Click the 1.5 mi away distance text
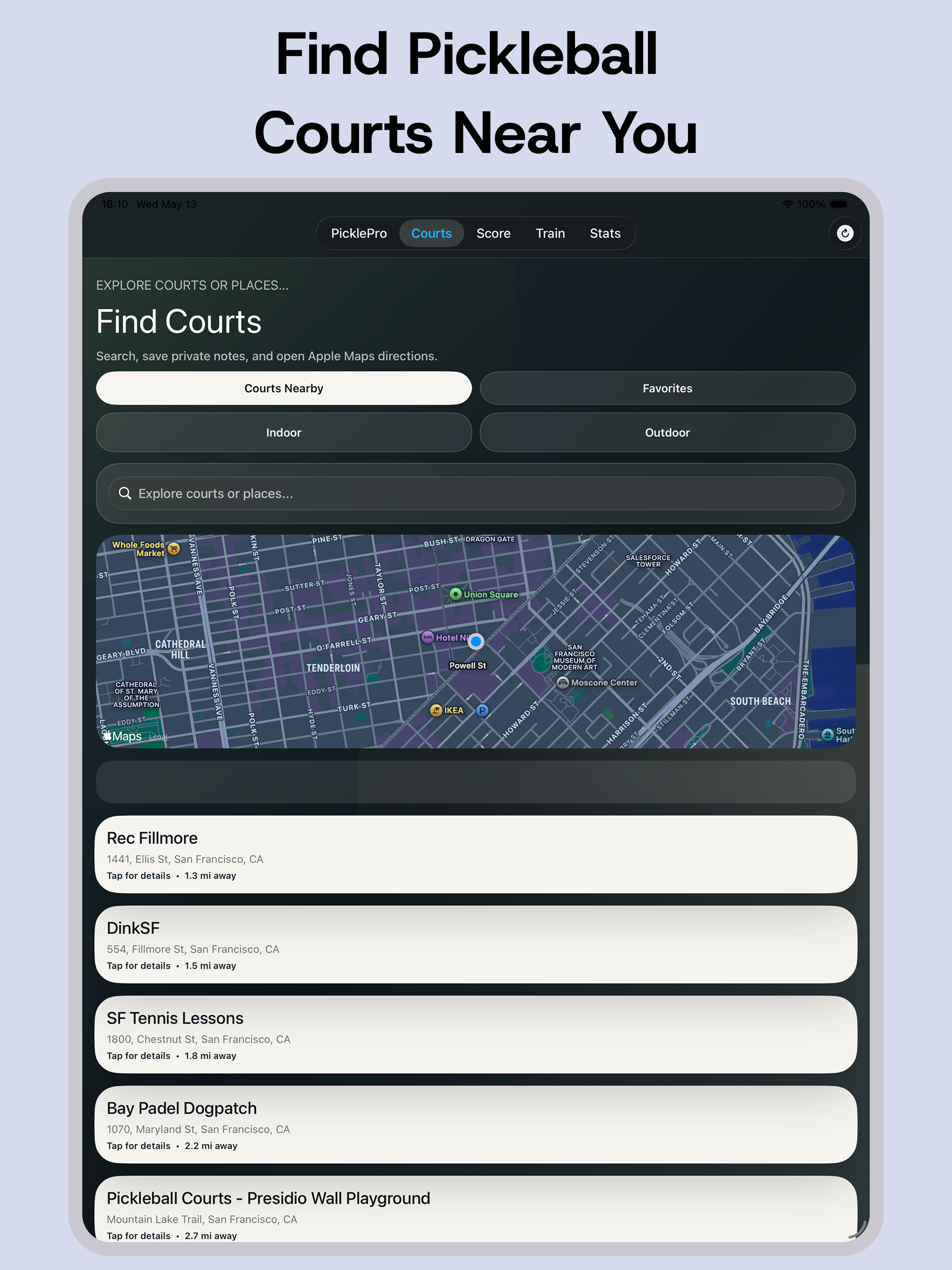This screenshot has height=1270, width=952. tap(210, 966)
